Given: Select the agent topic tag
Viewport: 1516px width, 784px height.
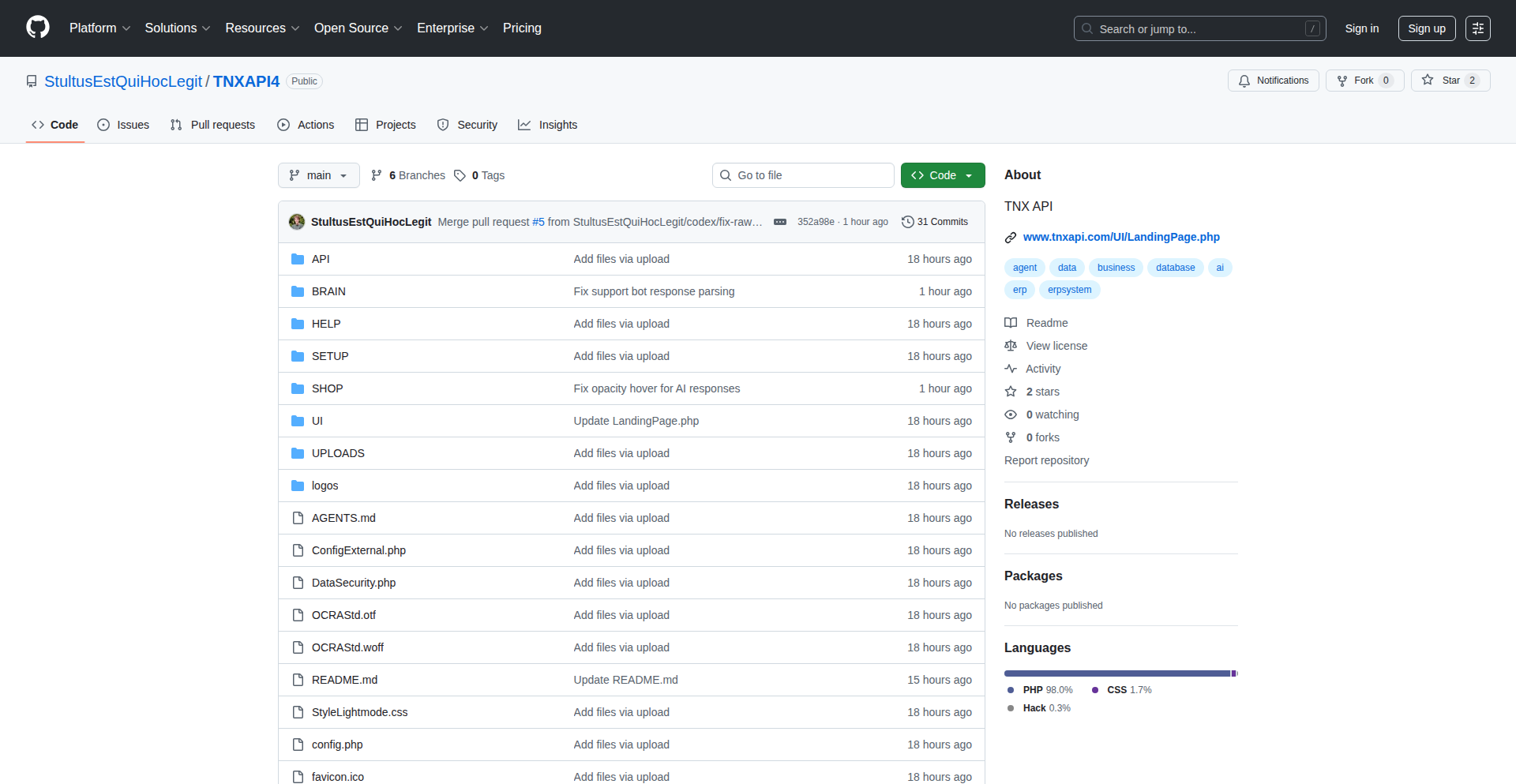Looking at the screenshot, I should (1025, 268).
